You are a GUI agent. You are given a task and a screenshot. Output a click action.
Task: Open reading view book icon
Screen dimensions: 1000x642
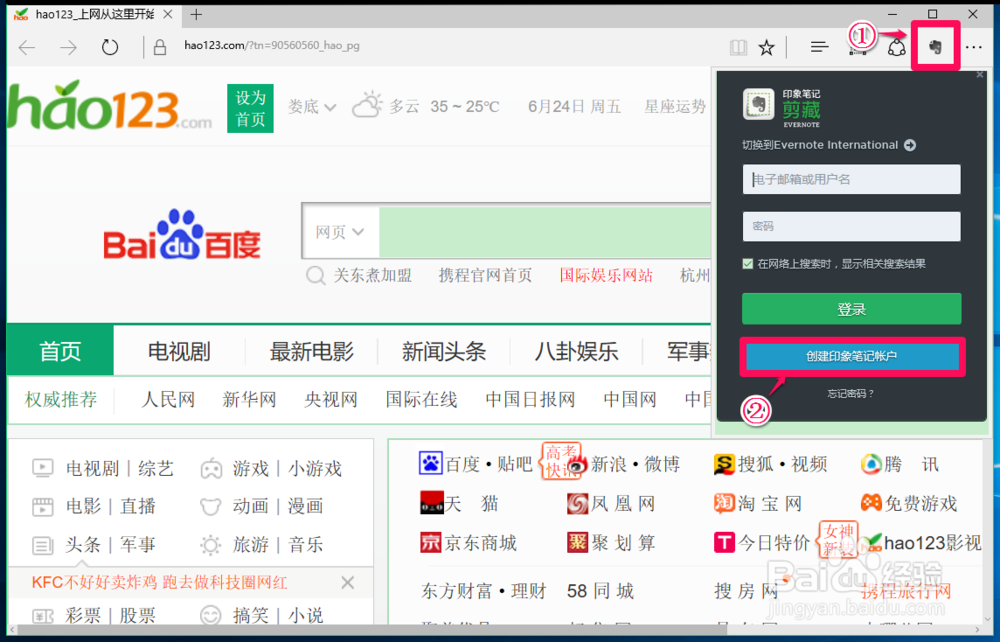click(738, 47)
